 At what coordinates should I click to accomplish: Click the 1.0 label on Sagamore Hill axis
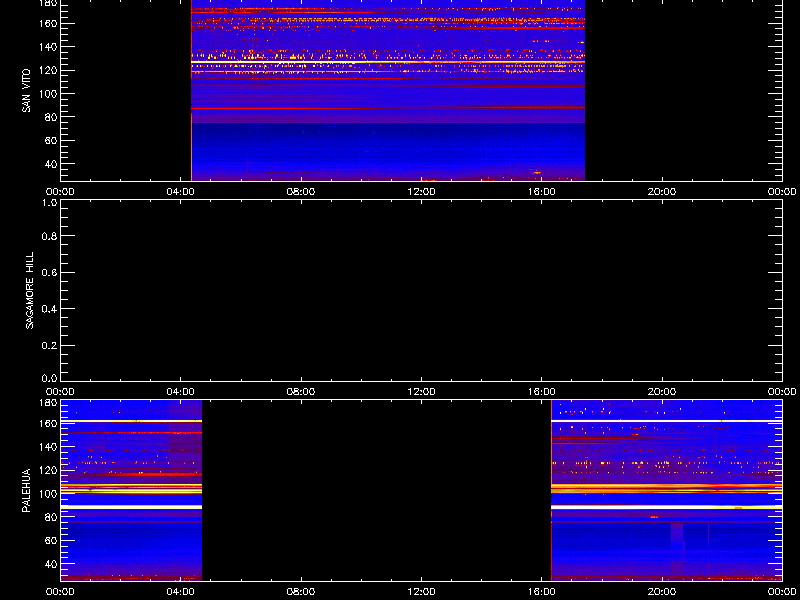[x=49, y=203]
